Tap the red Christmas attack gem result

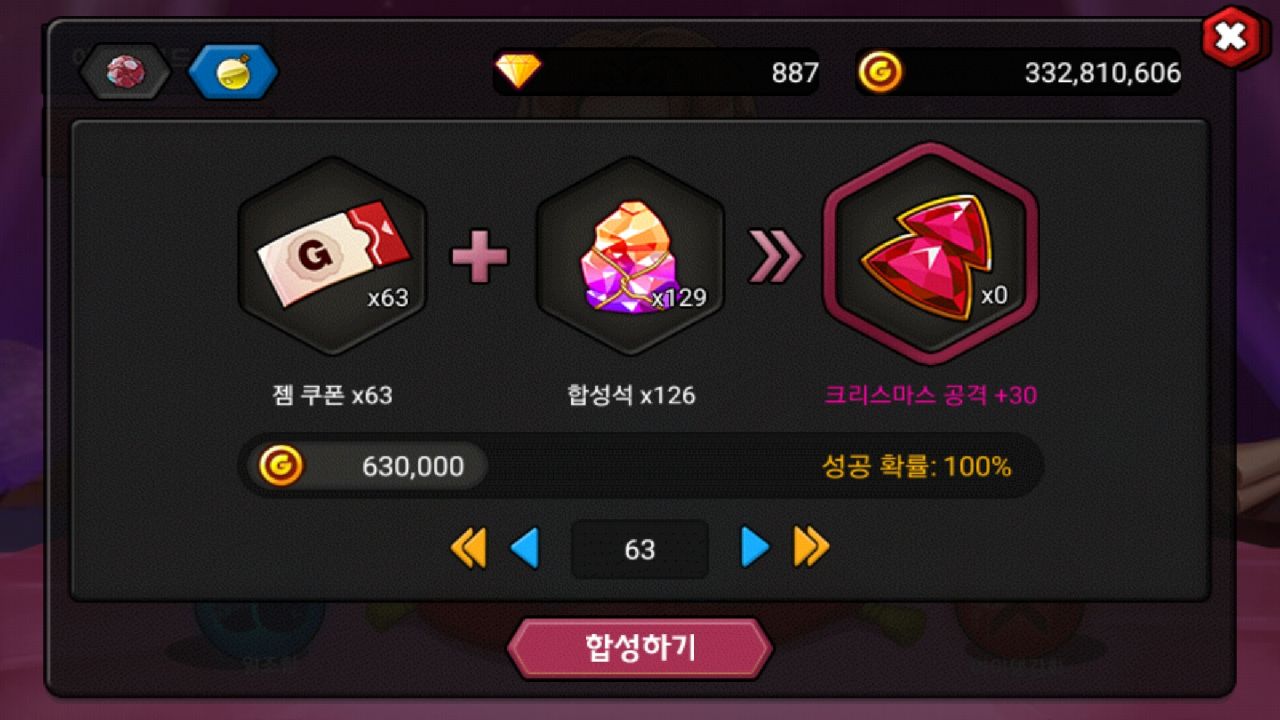coord(930,254)
